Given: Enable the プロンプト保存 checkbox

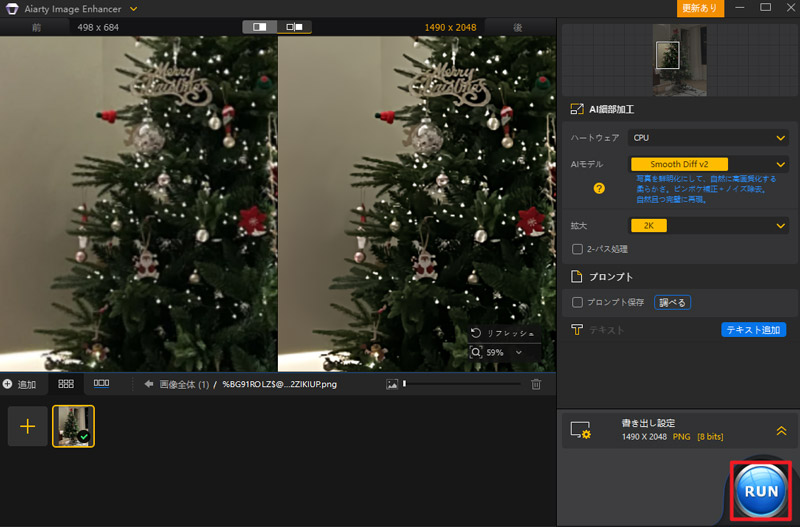Looking at the screenshot, I should click(577, 302).
